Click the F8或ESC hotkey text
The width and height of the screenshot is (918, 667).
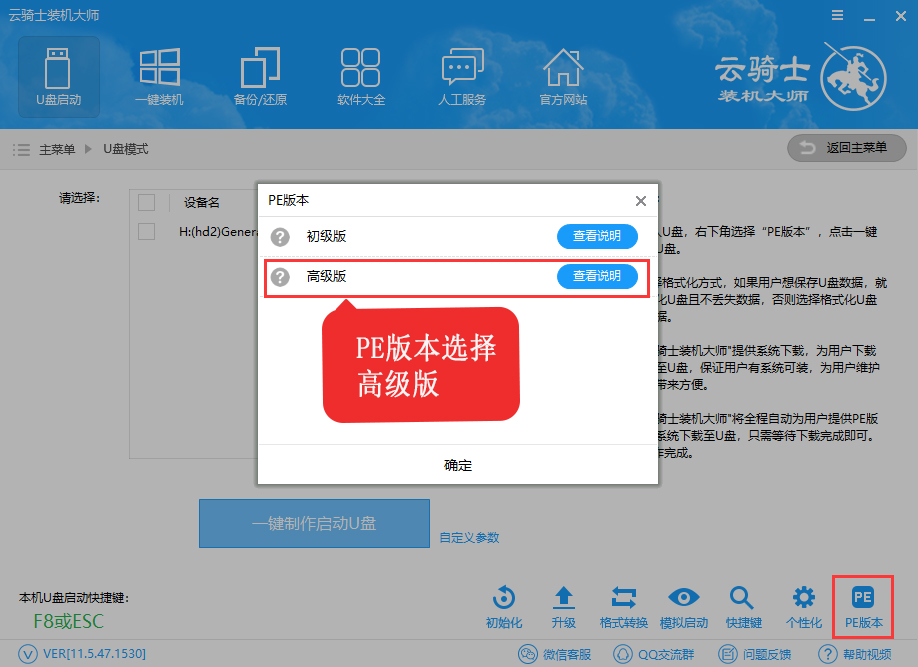[x=68, y=622]
